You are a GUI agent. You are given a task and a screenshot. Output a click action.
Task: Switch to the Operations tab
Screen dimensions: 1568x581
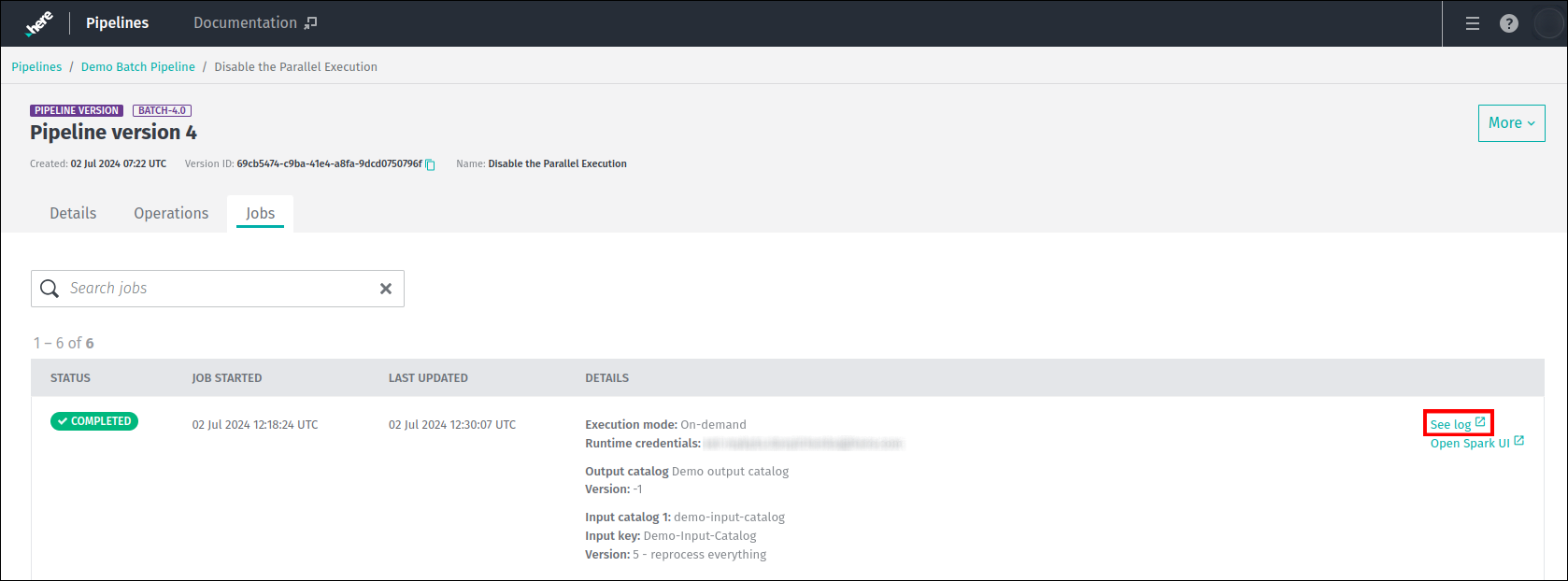point(171,213)
